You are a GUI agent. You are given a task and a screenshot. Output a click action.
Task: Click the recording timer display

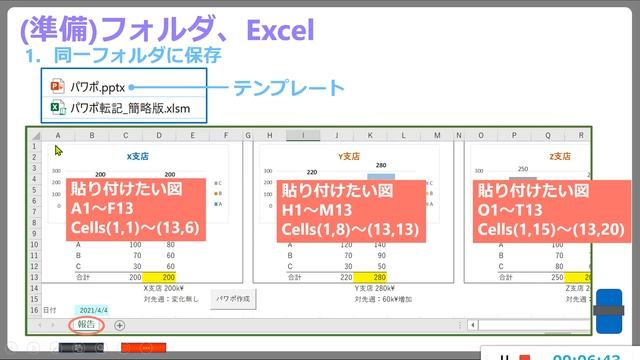[x=587, y=357]
